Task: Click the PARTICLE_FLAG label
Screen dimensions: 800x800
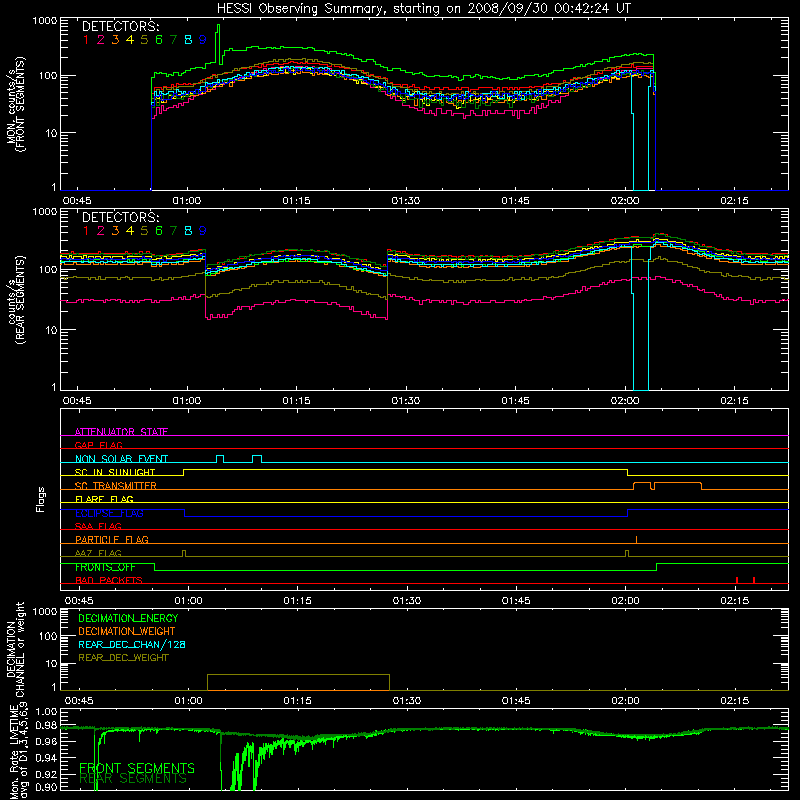Action: tap(112, 539)
